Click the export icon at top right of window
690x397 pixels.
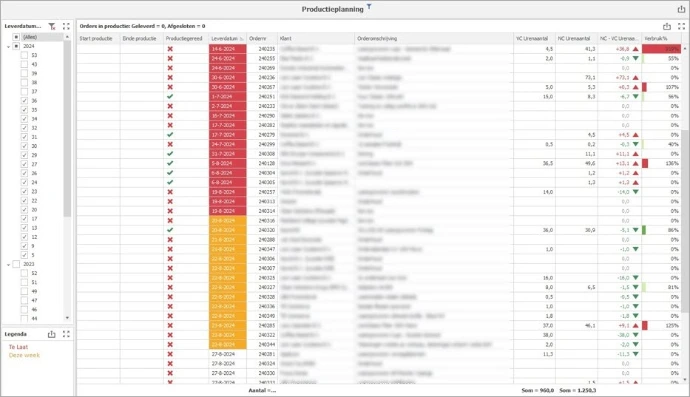tap(681, 9)
